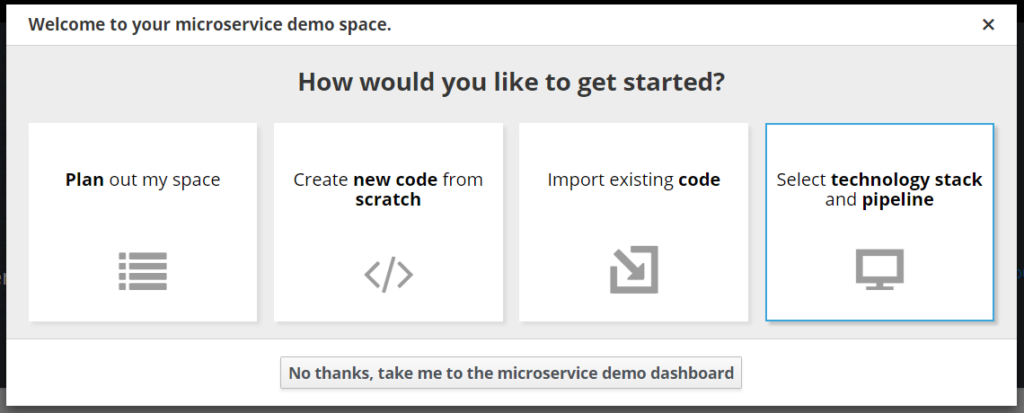Click the bold word "code" in the Import card
The height and width of the screenshot is (413, 1024).
[x=699, y=180]
